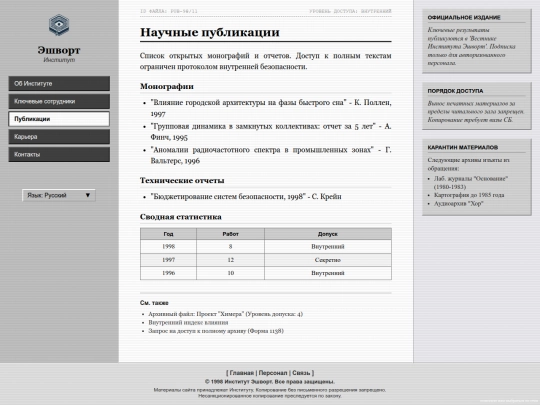The width and height of the screenshot is (540, 405).
Task: Click the works count cell showing 12
Action: click(230, 260)
